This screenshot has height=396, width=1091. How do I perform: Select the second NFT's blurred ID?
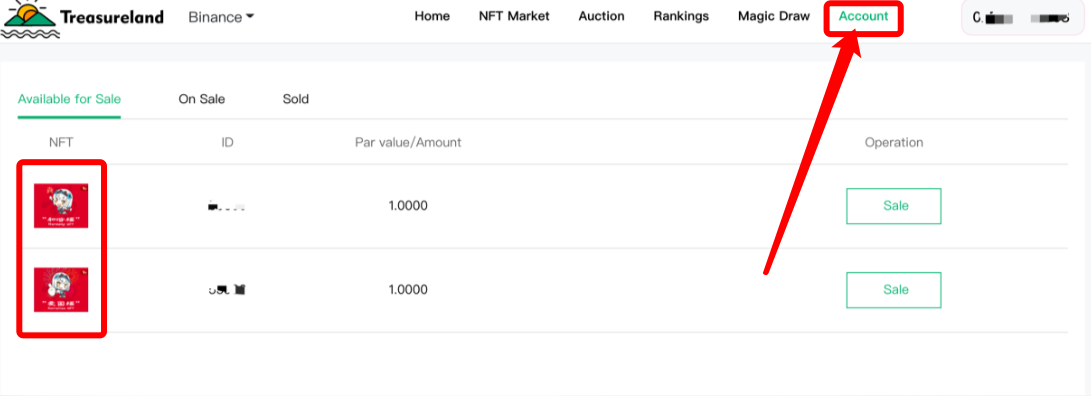click(x=227, y=290)
